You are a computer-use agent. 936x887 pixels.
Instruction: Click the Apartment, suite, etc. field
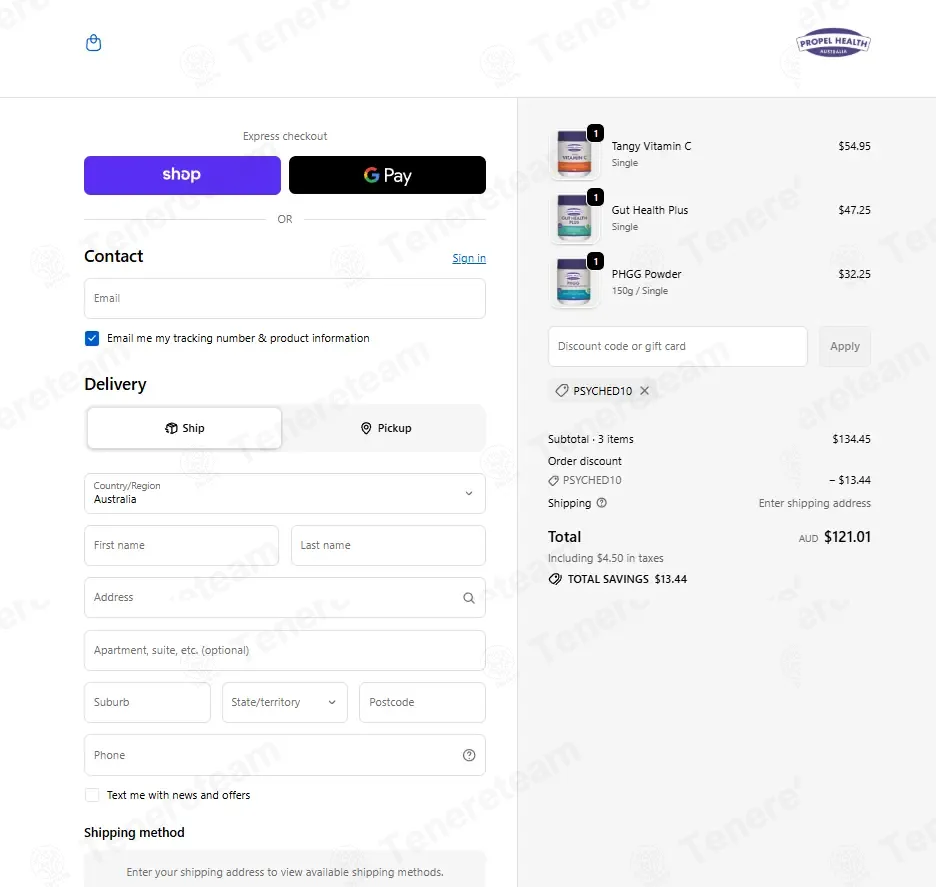(285, 650)
